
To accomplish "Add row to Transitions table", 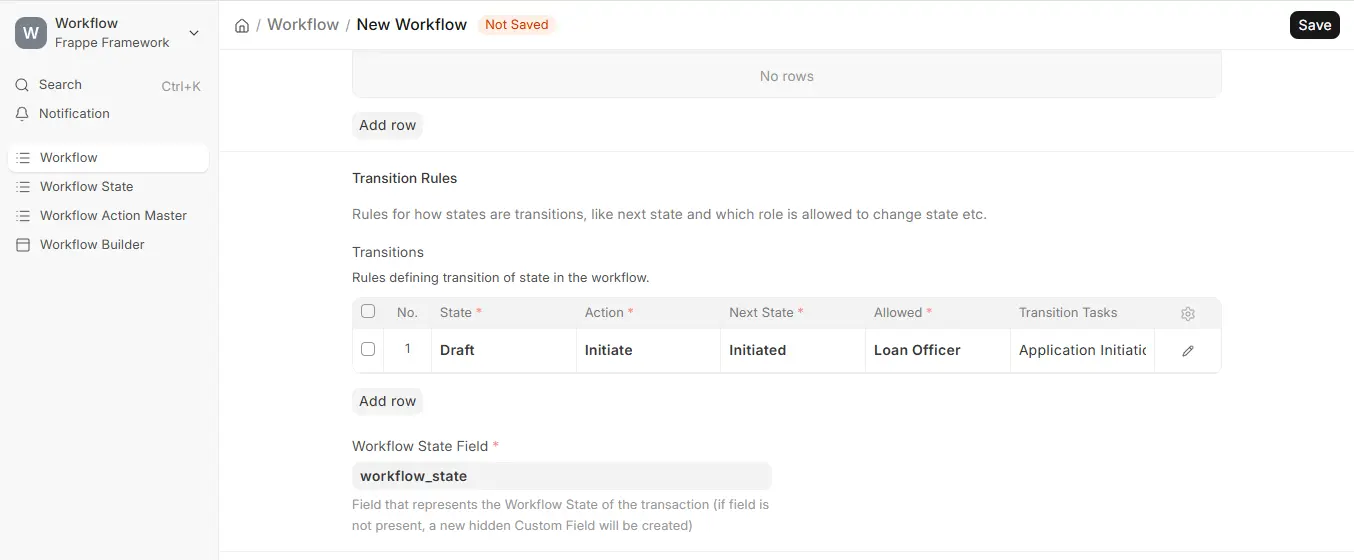I will (387, 401).
